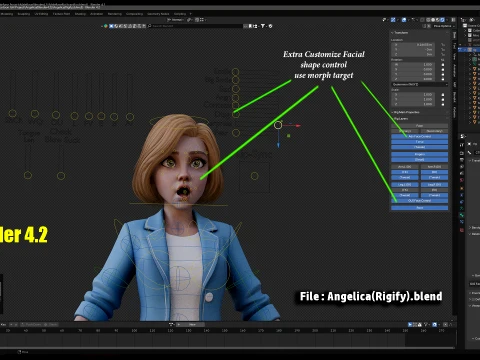480x360 pixels.
Task: Select solid viewport shading mode
Action: [433, 20]
